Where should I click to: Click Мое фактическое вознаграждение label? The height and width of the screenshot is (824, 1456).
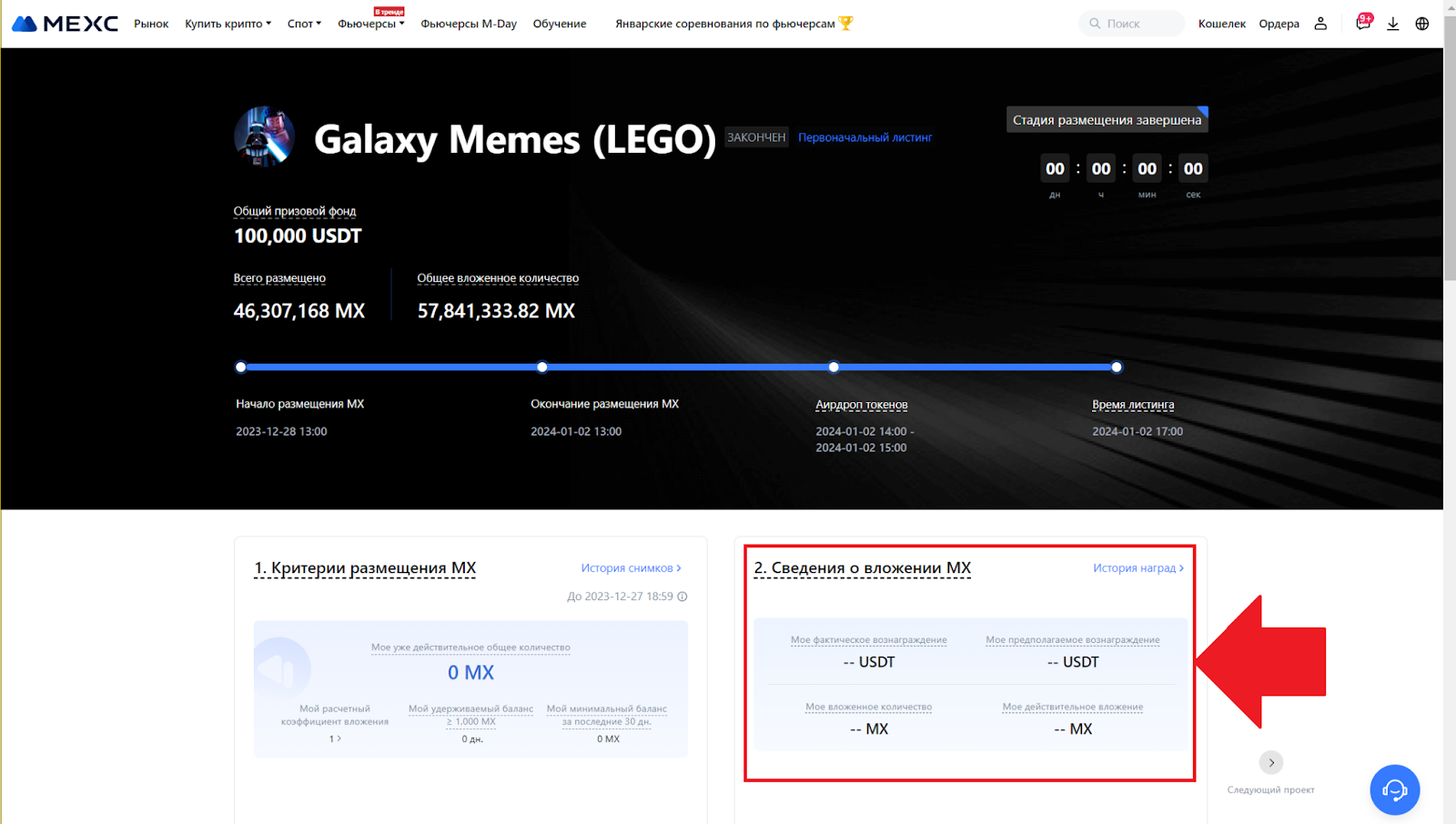[x=869, y=640]
